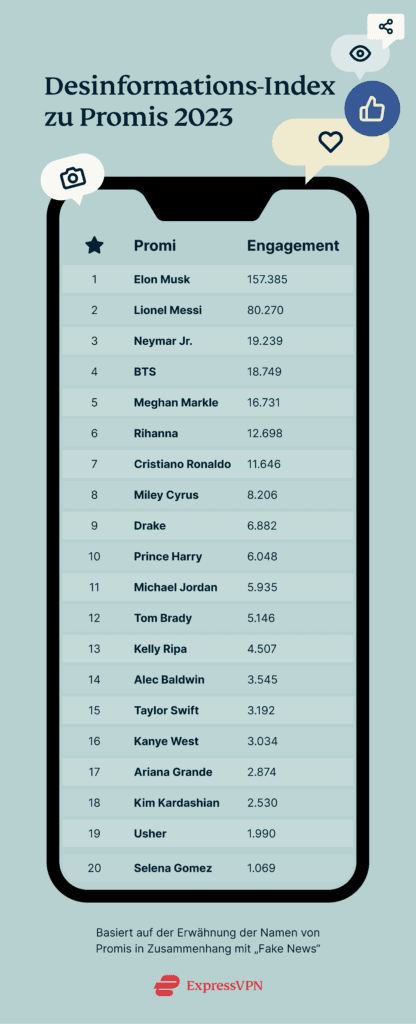This screenshot has width=416, height=1024.
Task: Click the share icon bubble
Action: click(386, 27)
